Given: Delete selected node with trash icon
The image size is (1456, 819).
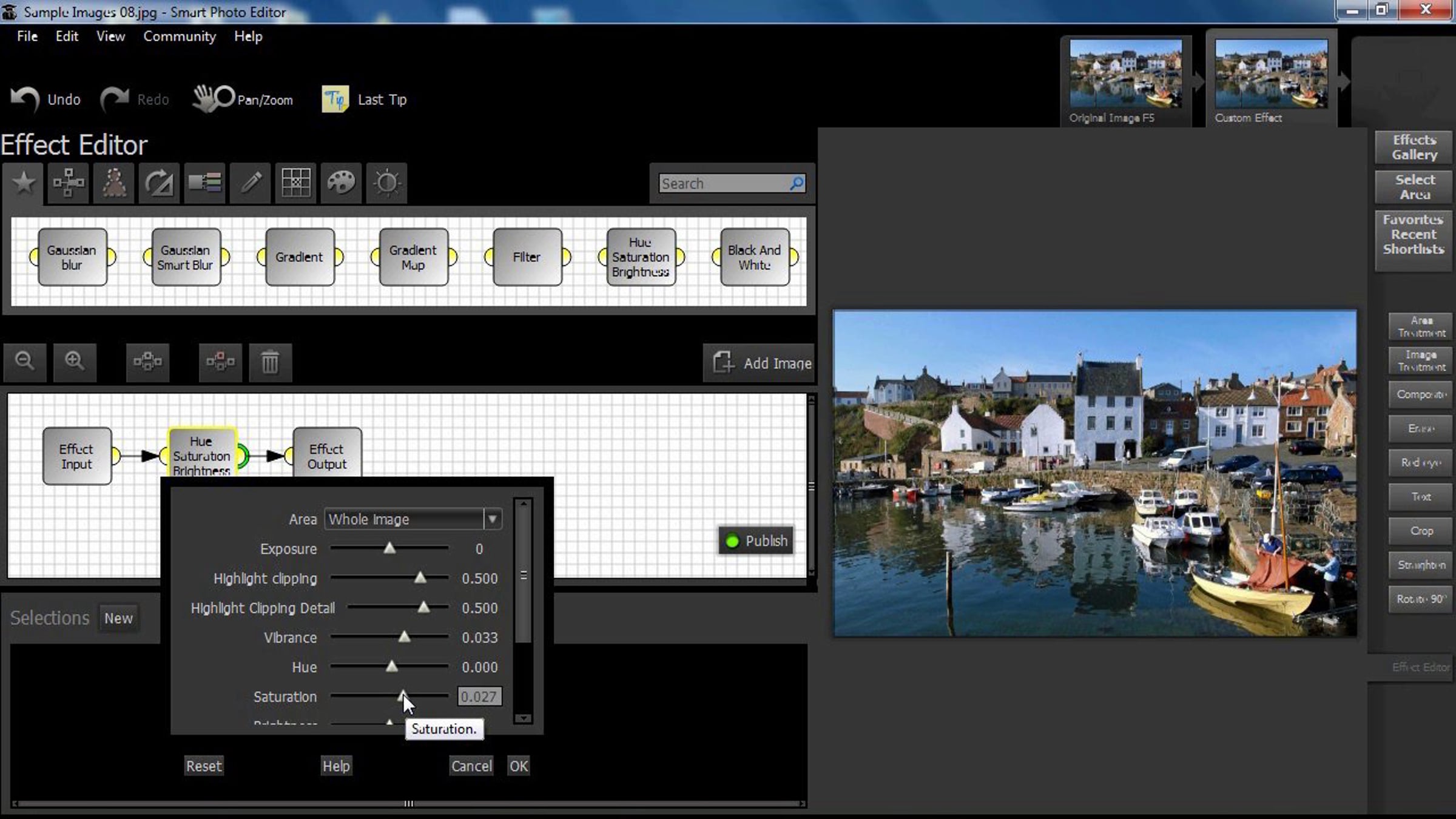Looking at the screenshot, I should pos(270,363).
